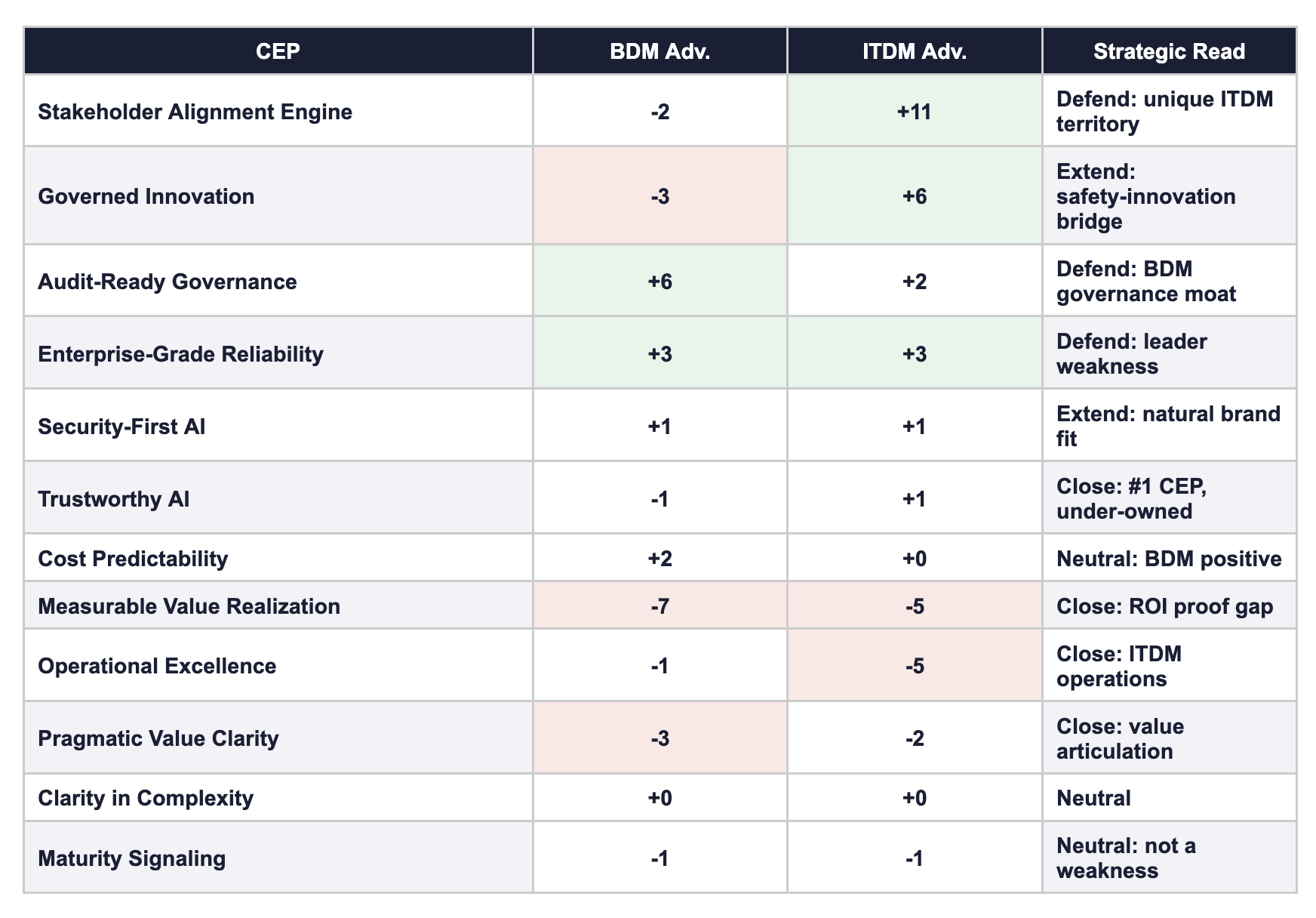This screenshot has height=918, width=1316.
Task: Click the Enterprise-Grade Reliability row label
Action: [180, 354]
